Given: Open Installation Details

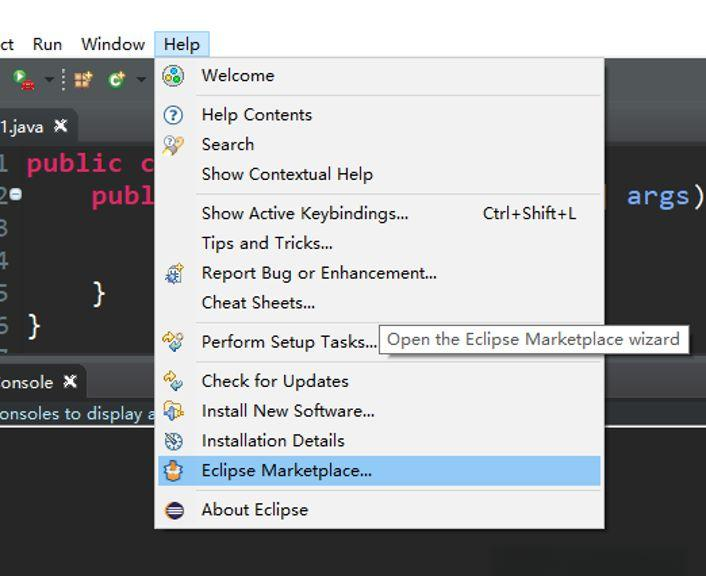Looking at the screenshot, I should pos(379,440).
